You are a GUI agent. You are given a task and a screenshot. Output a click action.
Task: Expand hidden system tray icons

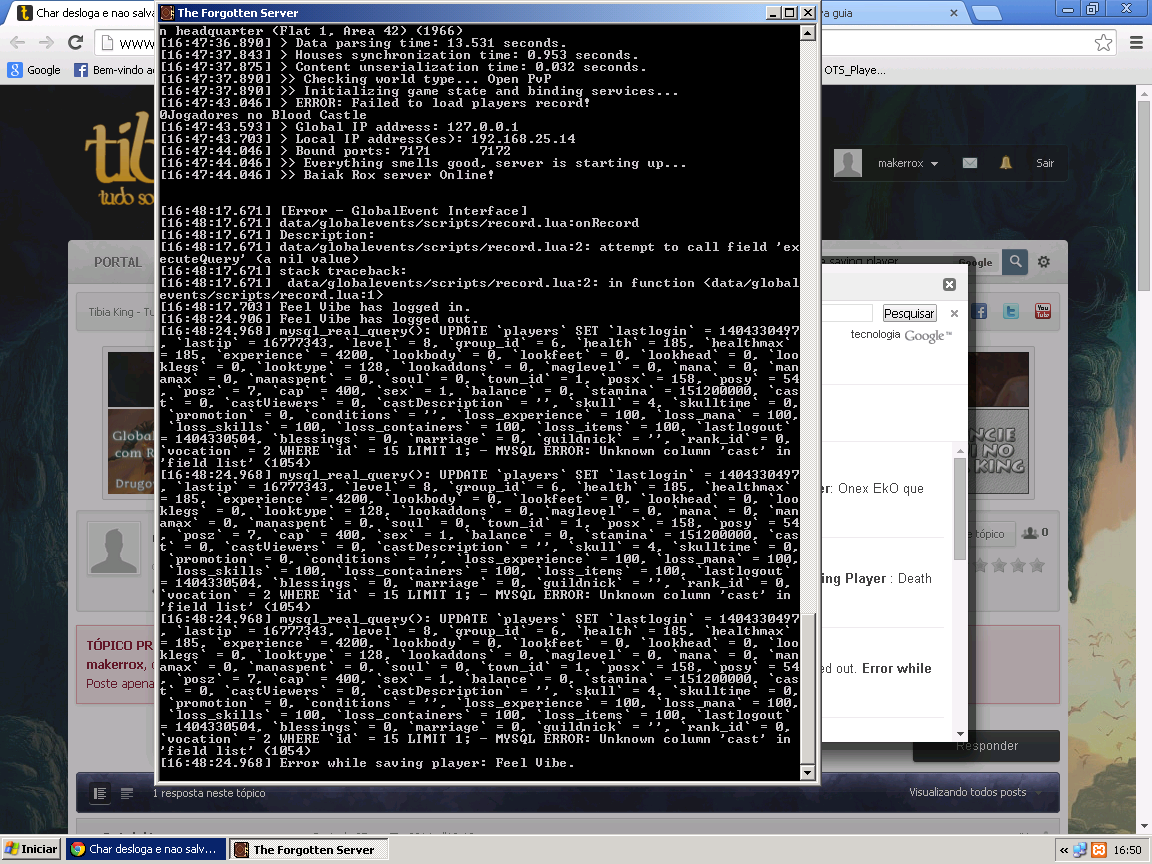point(1064,850)
